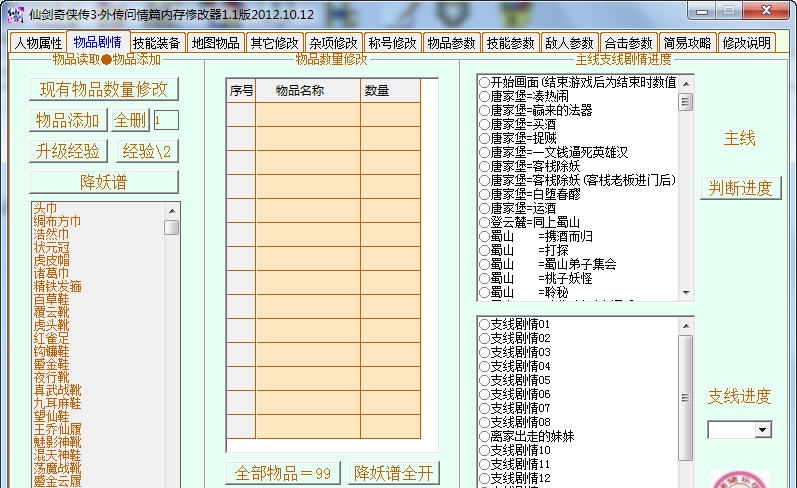Select the 敌人参数 tab

tap(569, 43)
